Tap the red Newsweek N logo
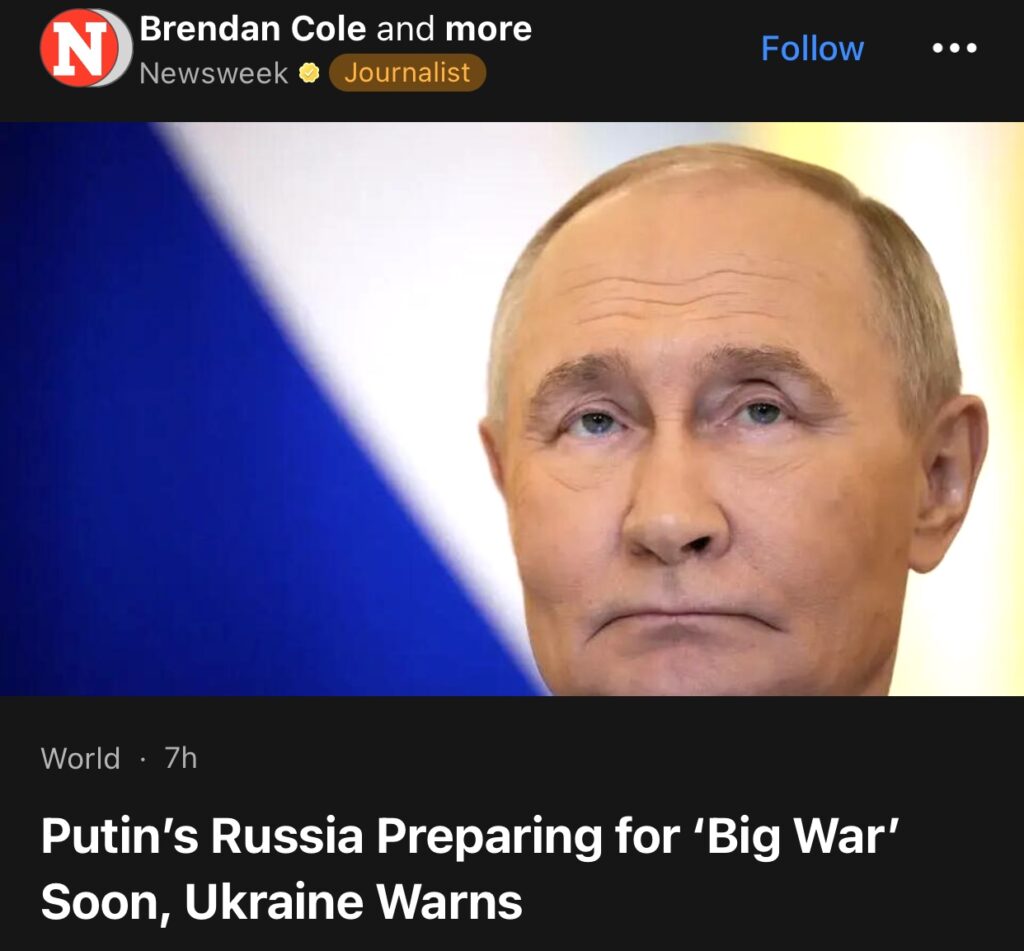 pos(78,48)
